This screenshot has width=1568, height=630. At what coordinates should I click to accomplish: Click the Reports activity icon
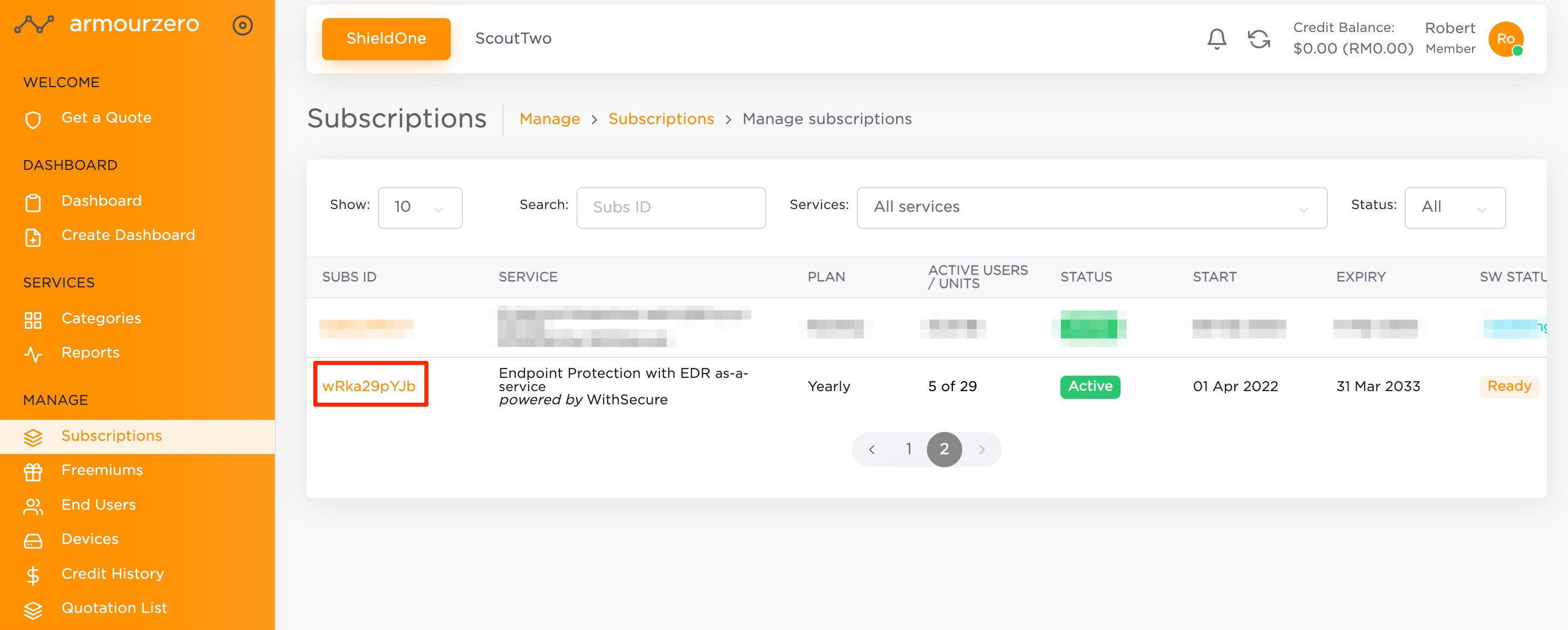(33, 354)
